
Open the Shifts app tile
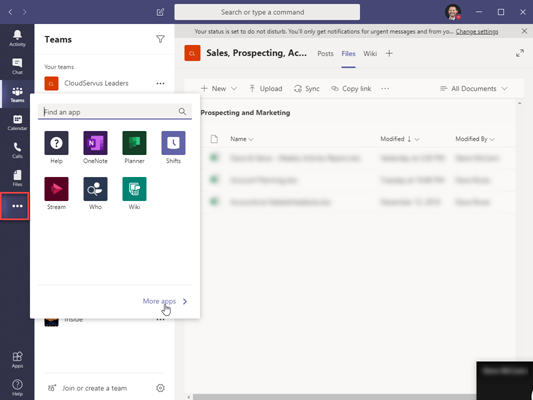pos(173,147)
